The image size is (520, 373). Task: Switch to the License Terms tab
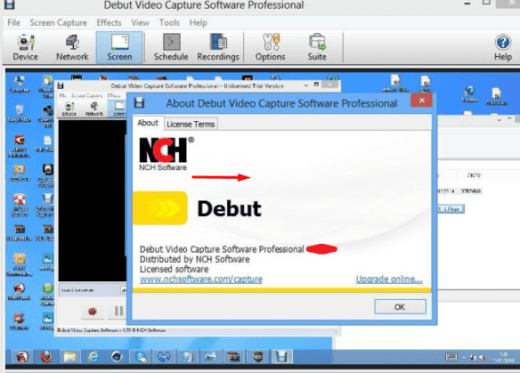point(191,124)
